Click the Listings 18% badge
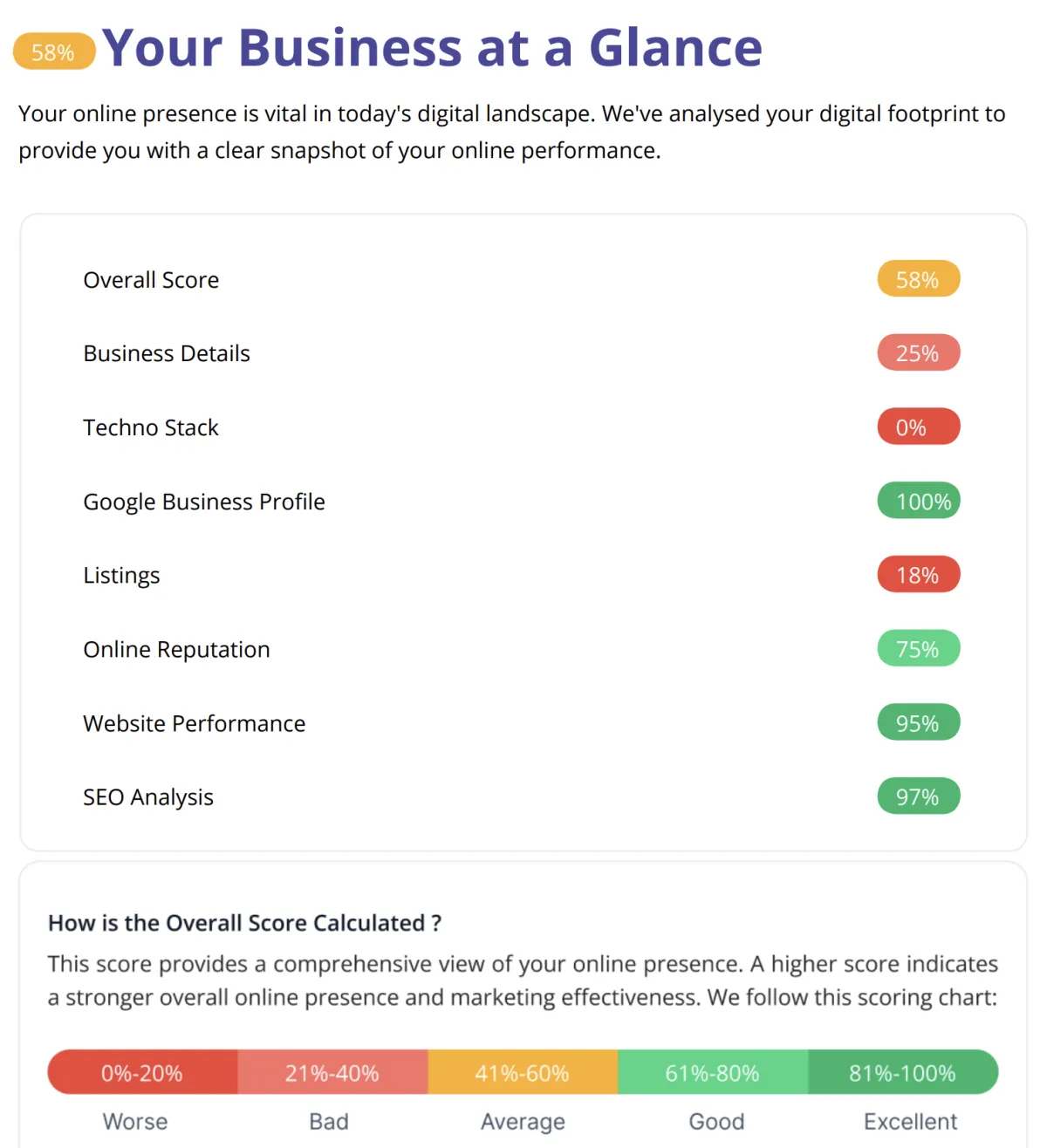 tap(919, 575)
